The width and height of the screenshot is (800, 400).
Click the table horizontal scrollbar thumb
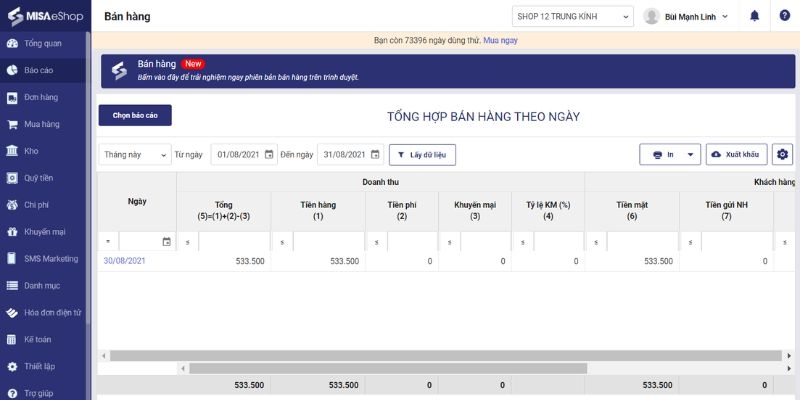click(x=446, y=356)
